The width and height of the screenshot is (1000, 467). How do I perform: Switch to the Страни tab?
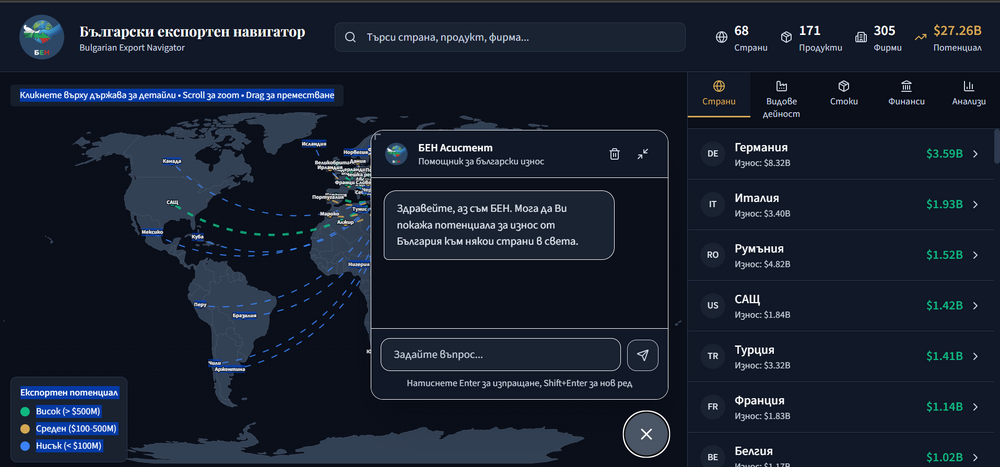click(x=719, y=94)
